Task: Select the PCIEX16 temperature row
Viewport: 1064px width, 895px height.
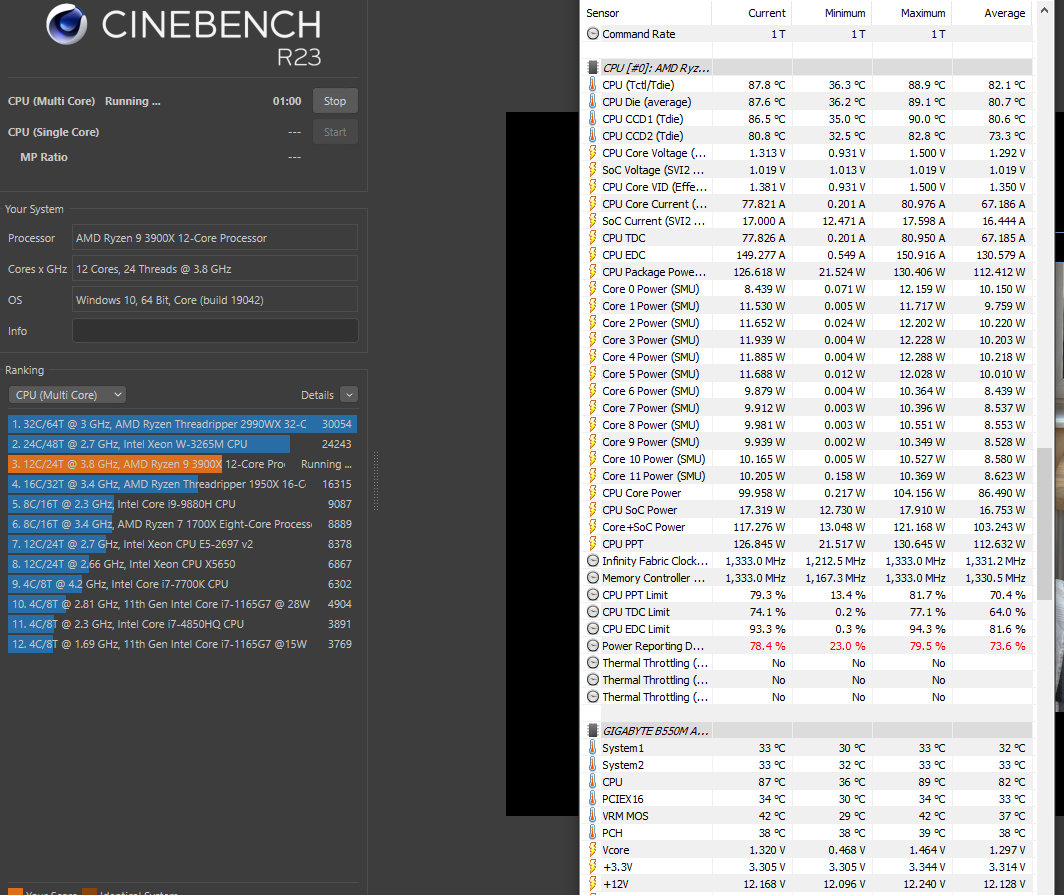Action: [x=808, y=799]
